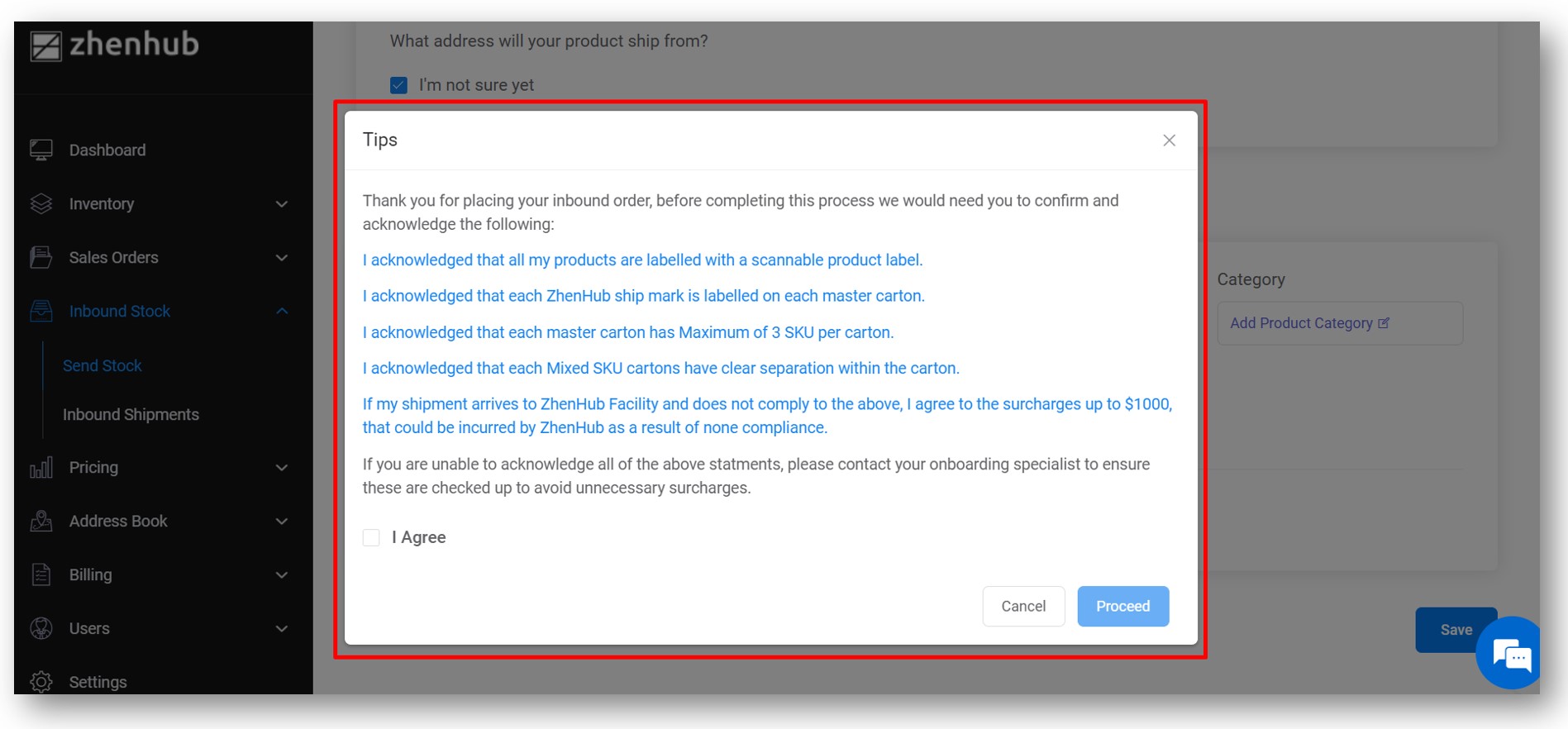Collapse the Inbound Stock section chevron
Viewport: 1568px width, 729px height.
[282, 312]
